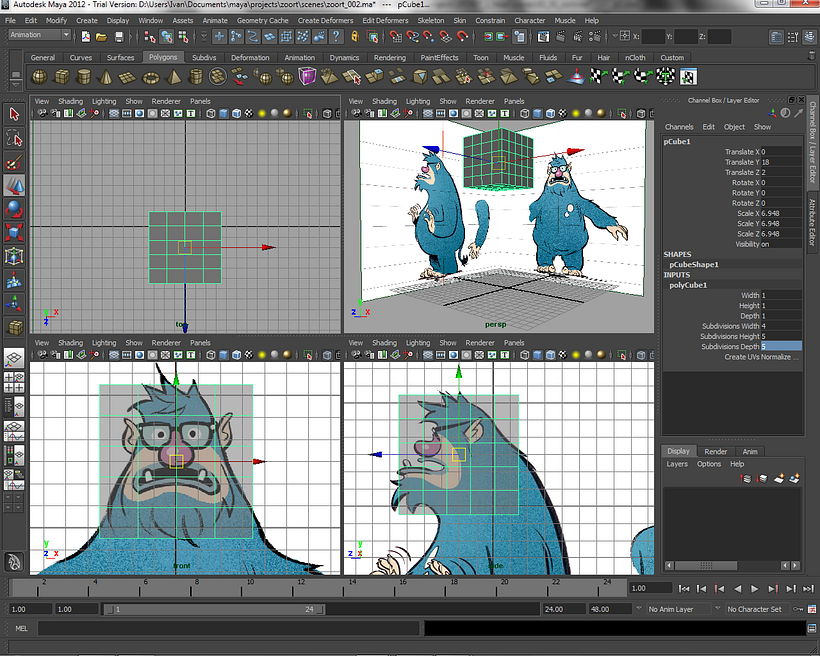
Task: Activate the Paint Selection tool
Action: (x=14, y=162)
